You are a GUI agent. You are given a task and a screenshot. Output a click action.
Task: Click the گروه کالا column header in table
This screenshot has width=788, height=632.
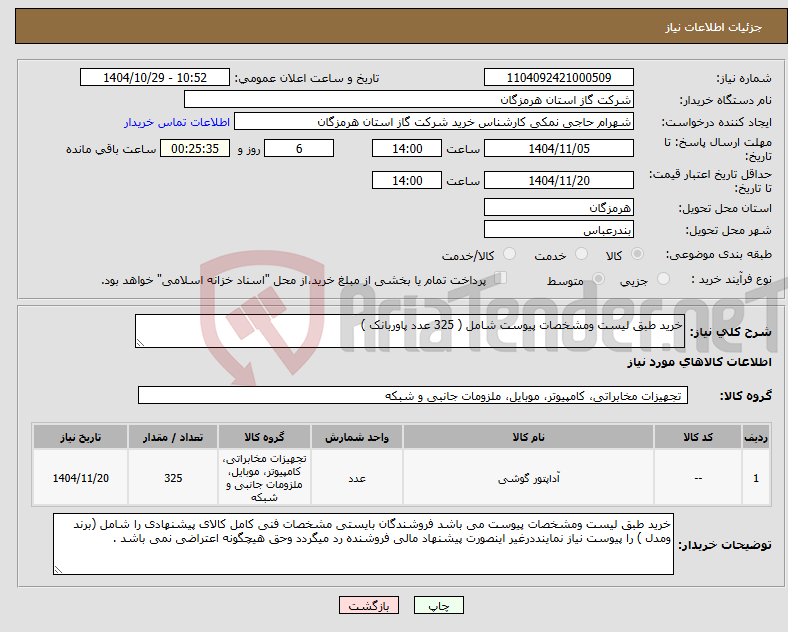(264, 437)
